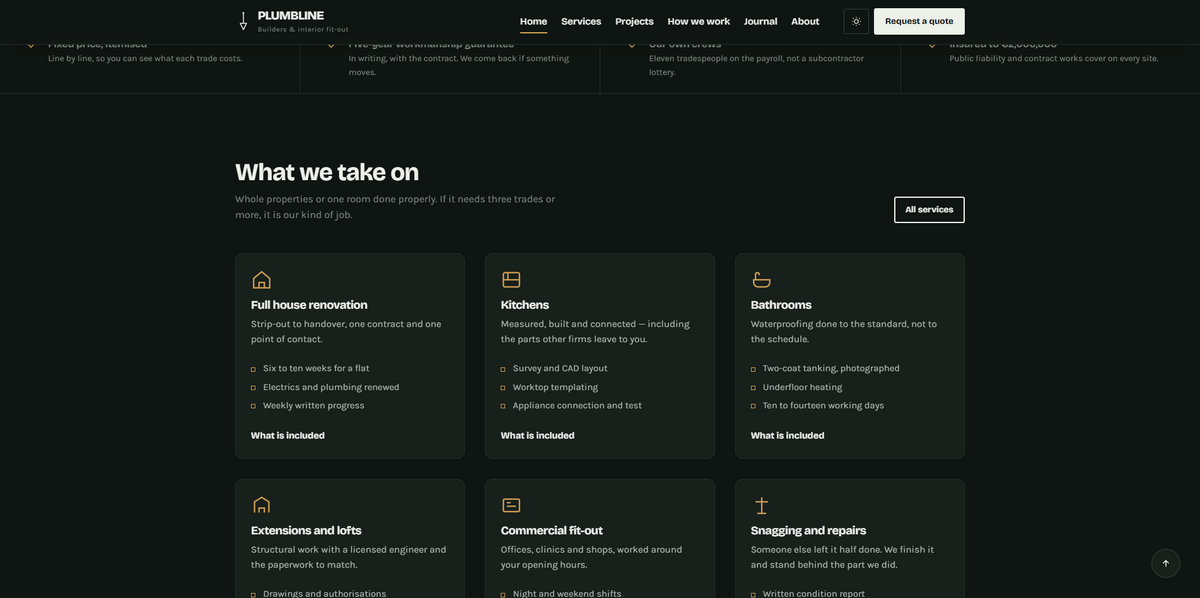Viewport: 1200px width, 598px height.
Task: Click the Full house renovation heading
Action: pos(309,304)
